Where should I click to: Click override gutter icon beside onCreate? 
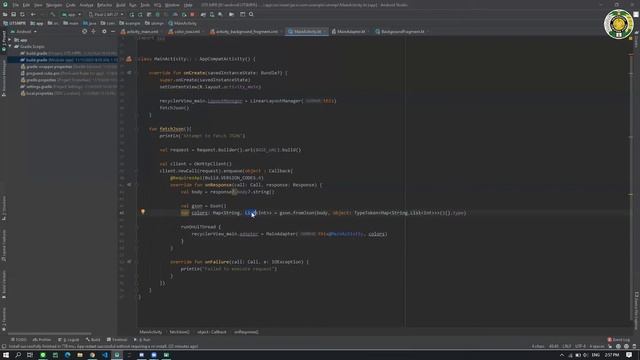click(x=129, y=73)
